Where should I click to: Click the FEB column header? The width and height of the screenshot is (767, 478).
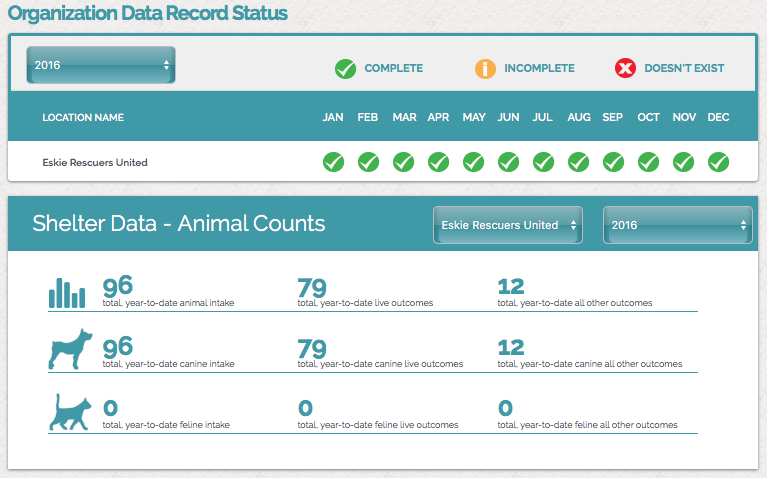[368, 117]
